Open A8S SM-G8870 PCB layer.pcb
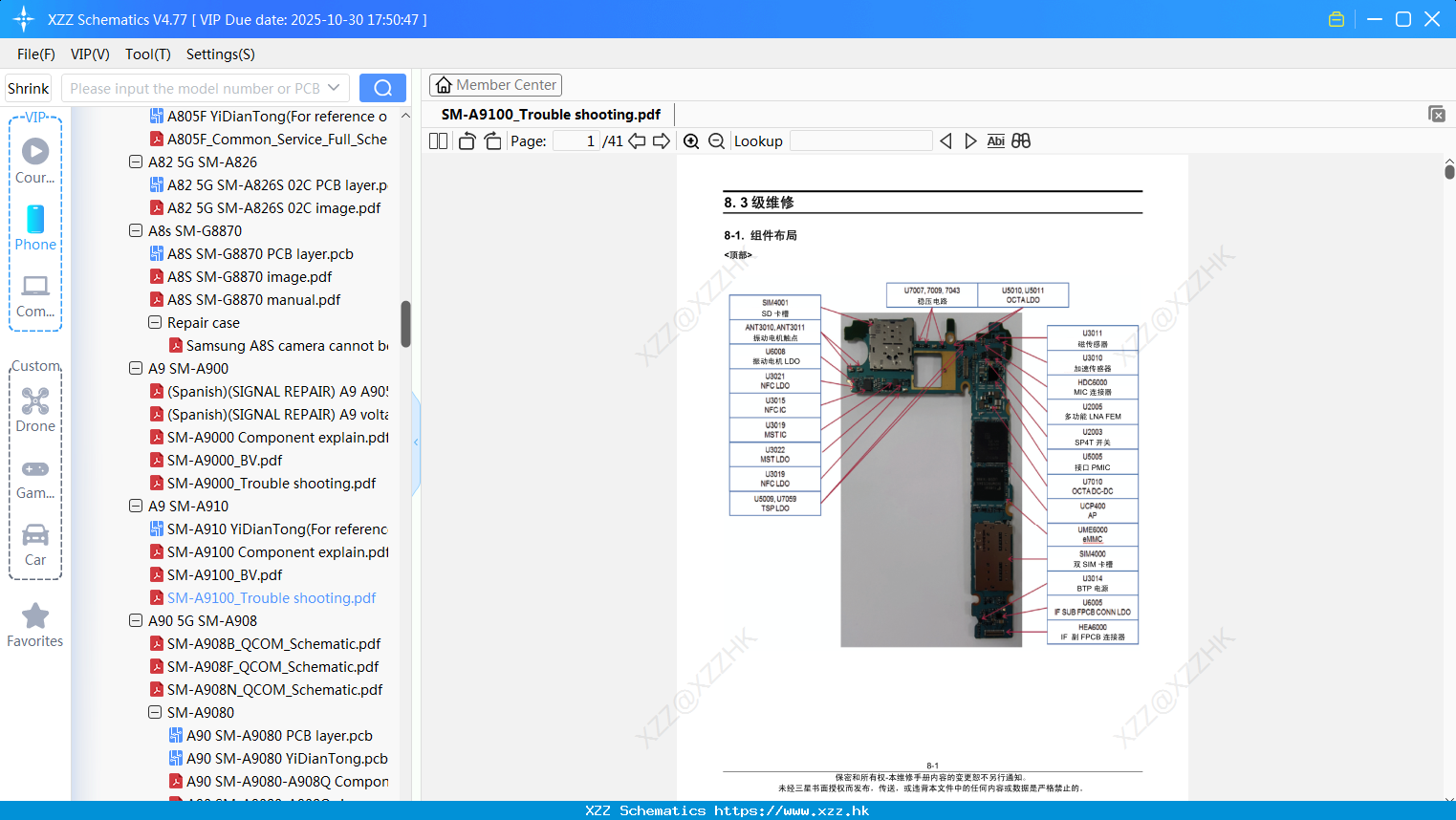Viewport: 1456px width, 820px height. (x=251, y=253)
